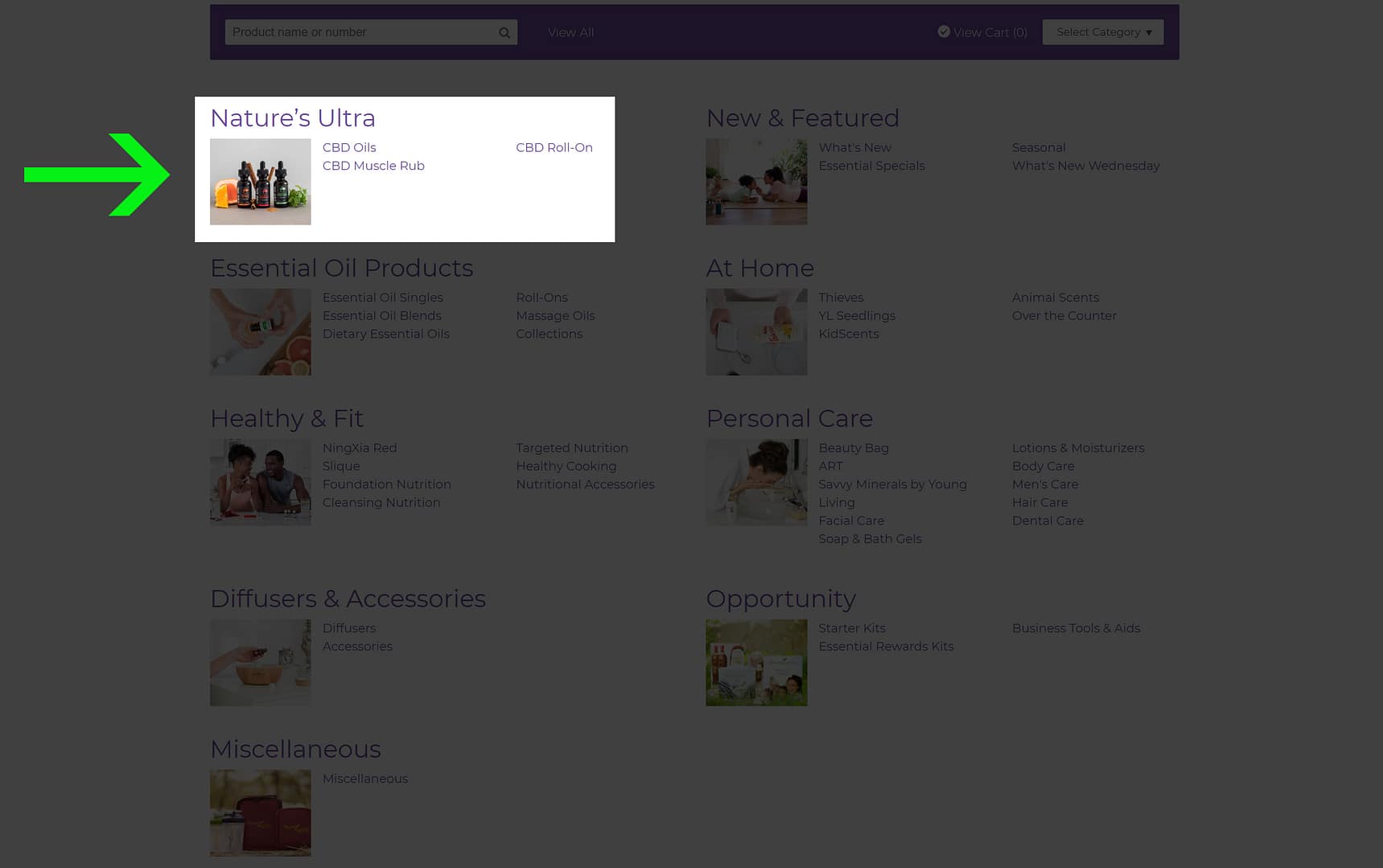The width and height of the screenshot is (1383, 868).
Task: Expand the Select Category dropdown
Action: 1102,32
